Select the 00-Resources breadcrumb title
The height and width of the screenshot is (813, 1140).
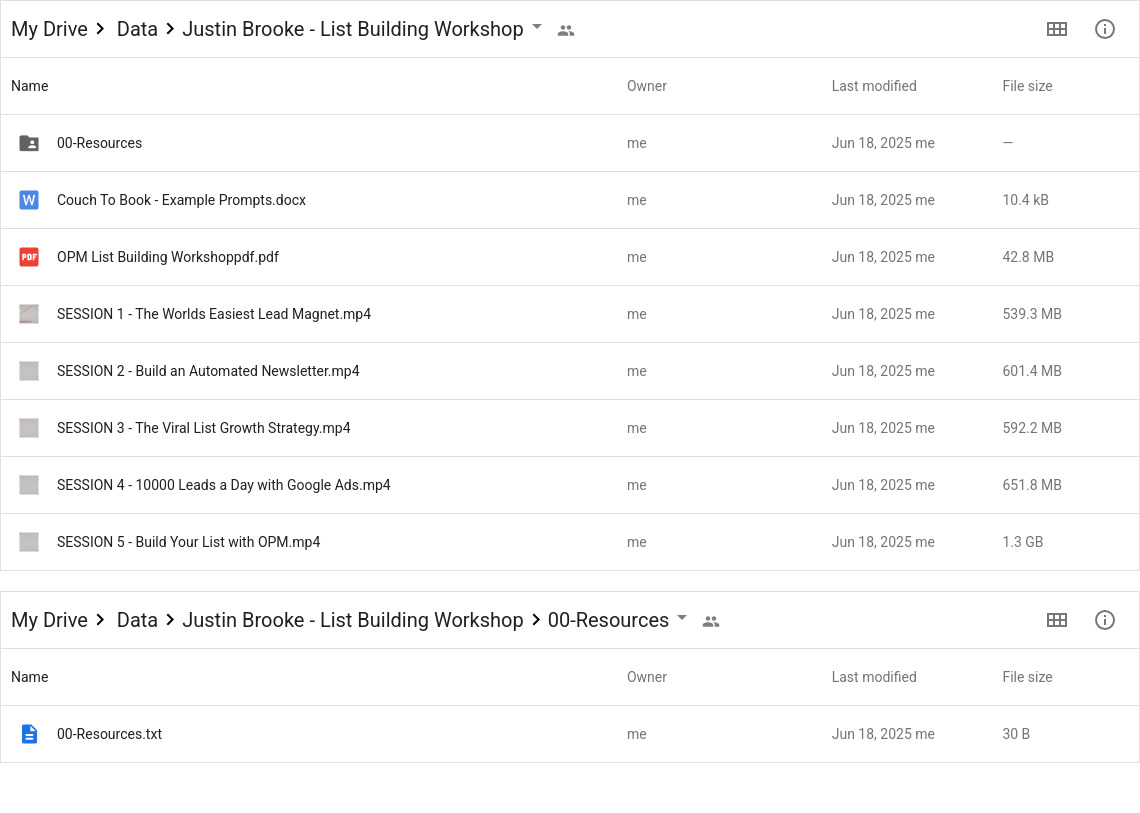coord(609,620)
